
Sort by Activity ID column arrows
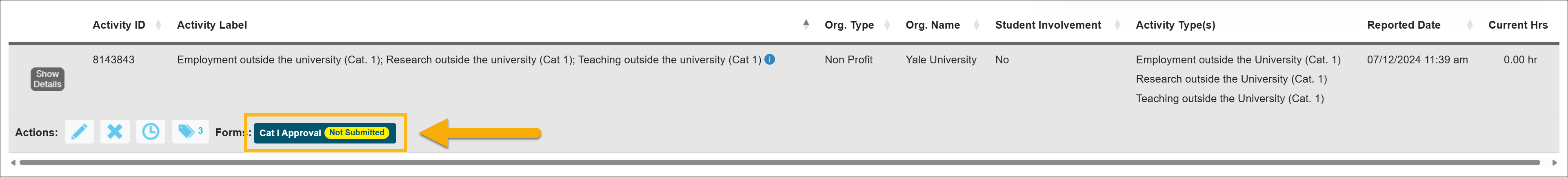[x=158, y=25]
